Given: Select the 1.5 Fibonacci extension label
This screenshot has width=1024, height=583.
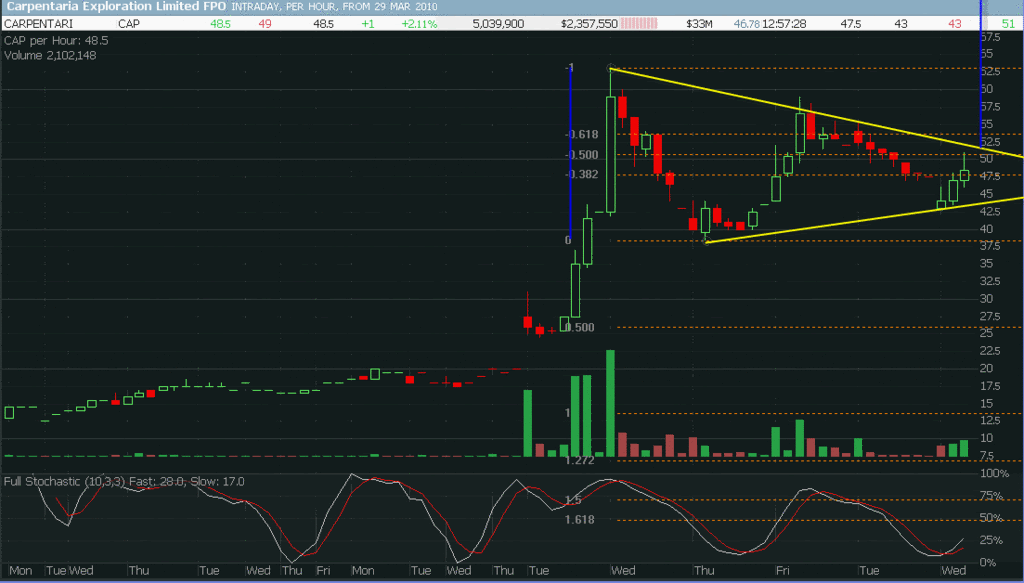Looking at the screenshot, I should (573, 500).
